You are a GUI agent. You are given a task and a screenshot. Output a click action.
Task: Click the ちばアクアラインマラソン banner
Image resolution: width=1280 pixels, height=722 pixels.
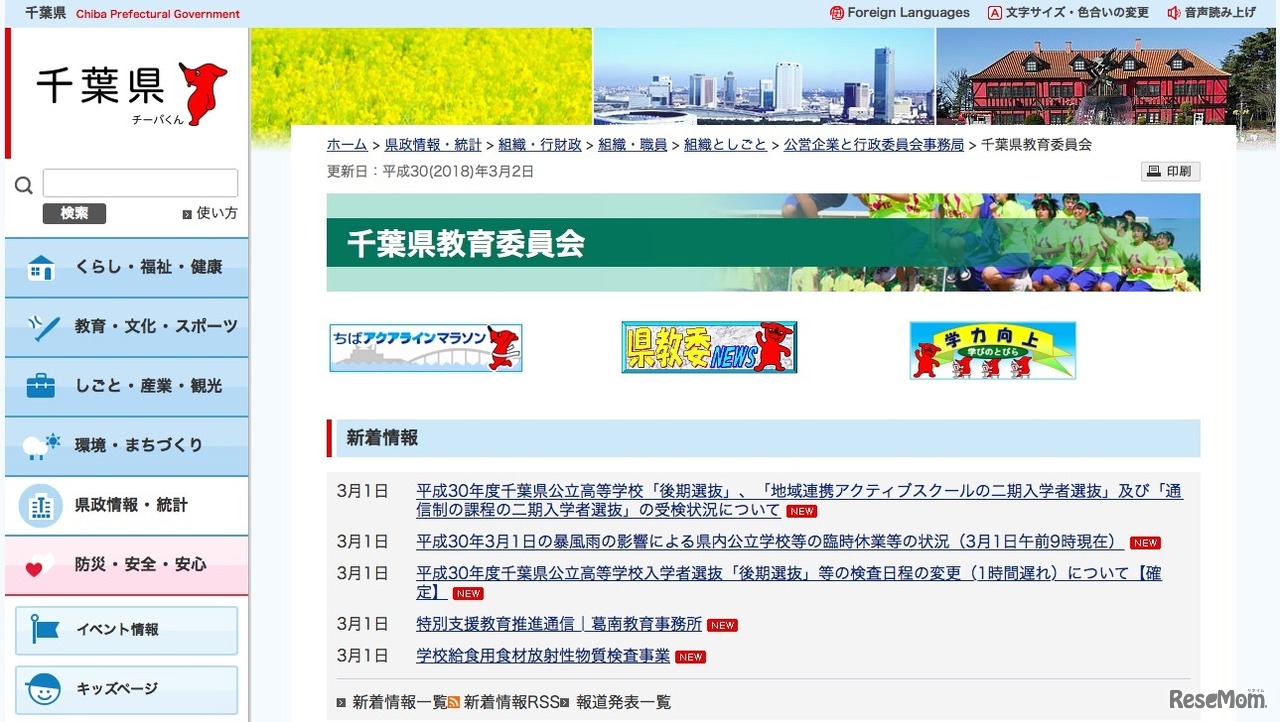point(425,347)
